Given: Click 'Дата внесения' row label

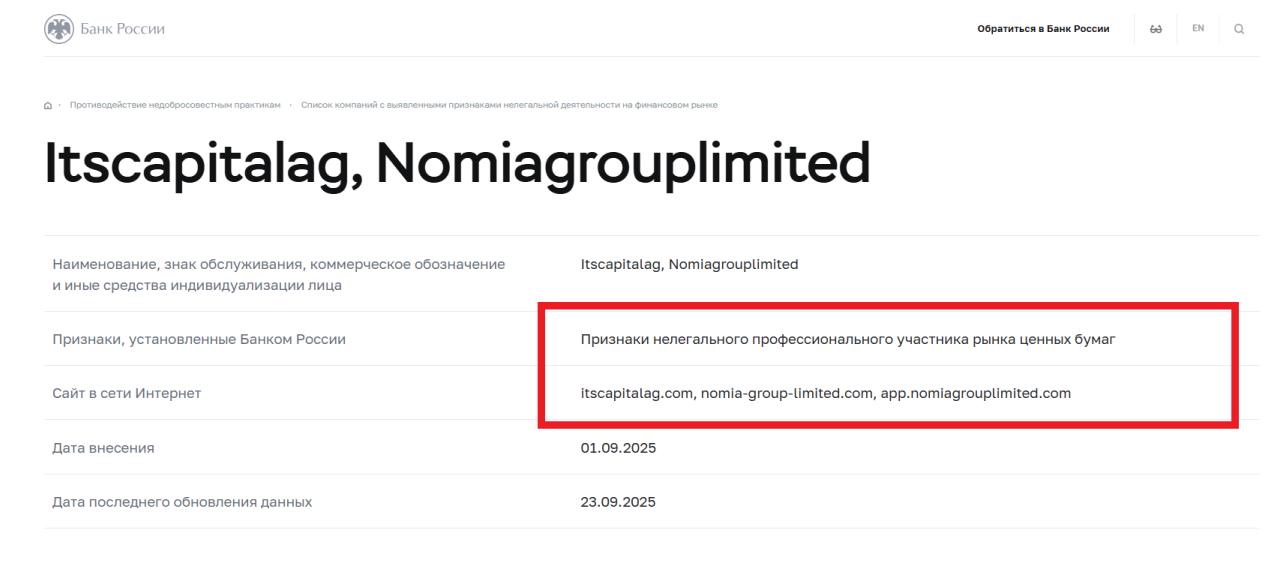Looking at the screenshot, I should (x=103, y=448).
